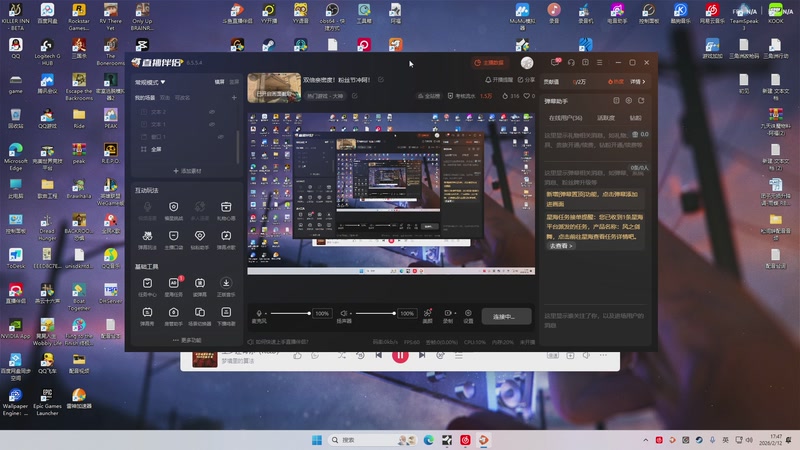This screenshot has height=450, width=800.
Task: Open the 弹幕秀 tool icon
Action: (147, 312)
